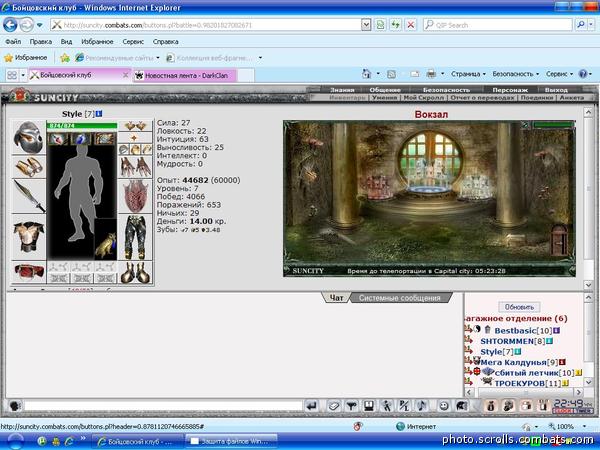Click the gloves equipment slot
Screen dimensions: 600x450
135,167
